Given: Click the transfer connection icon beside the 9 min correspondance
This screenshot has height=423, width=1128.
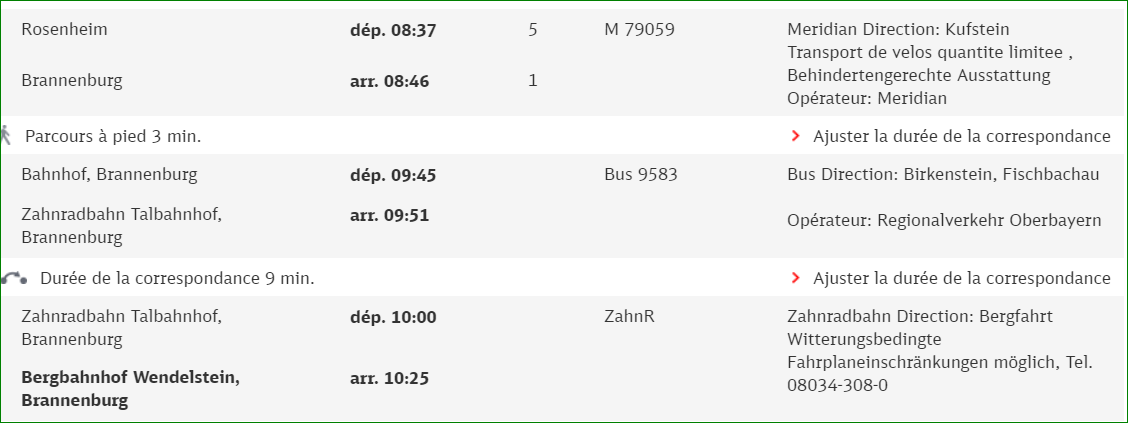Looking at the screenshot, I should point(14,278).
